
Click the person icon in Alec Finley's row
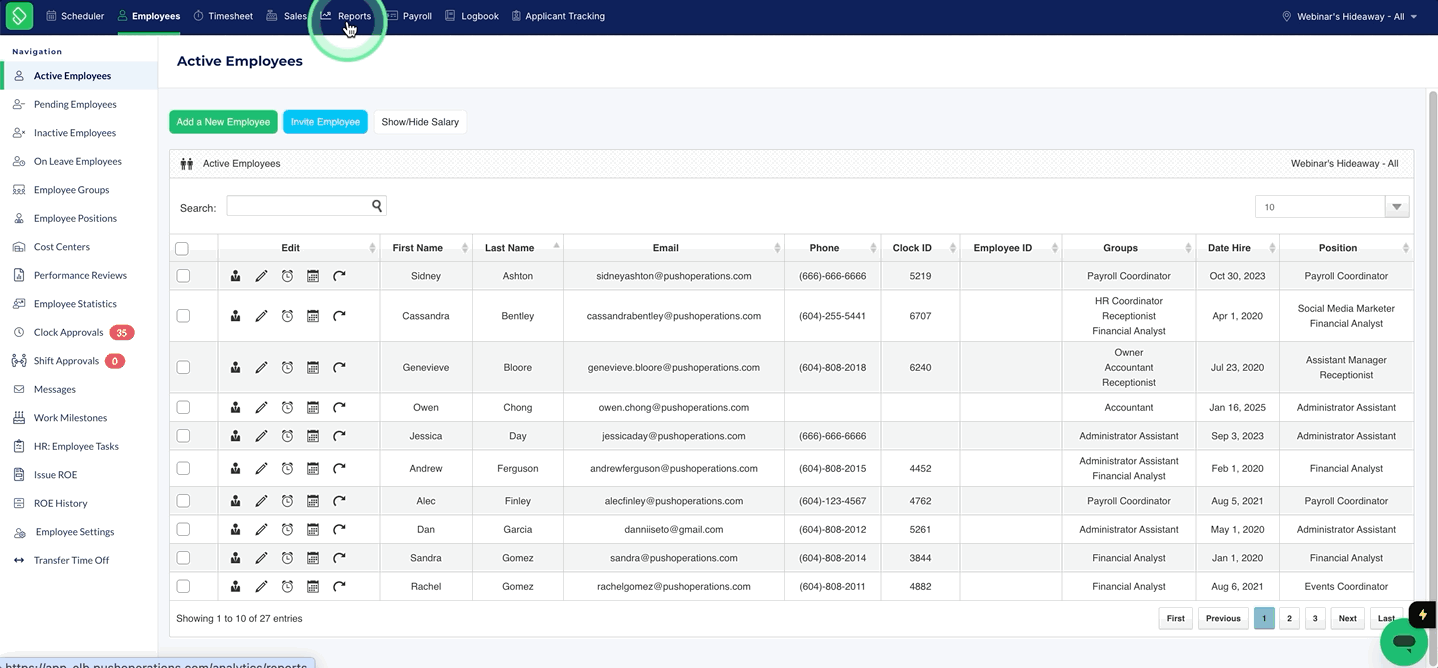tap(235, 501)
